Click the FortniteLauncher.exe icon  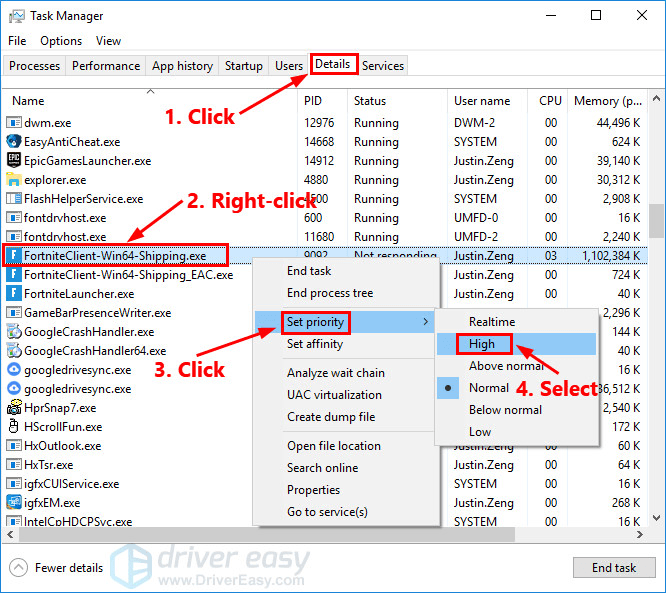(14, 294)
